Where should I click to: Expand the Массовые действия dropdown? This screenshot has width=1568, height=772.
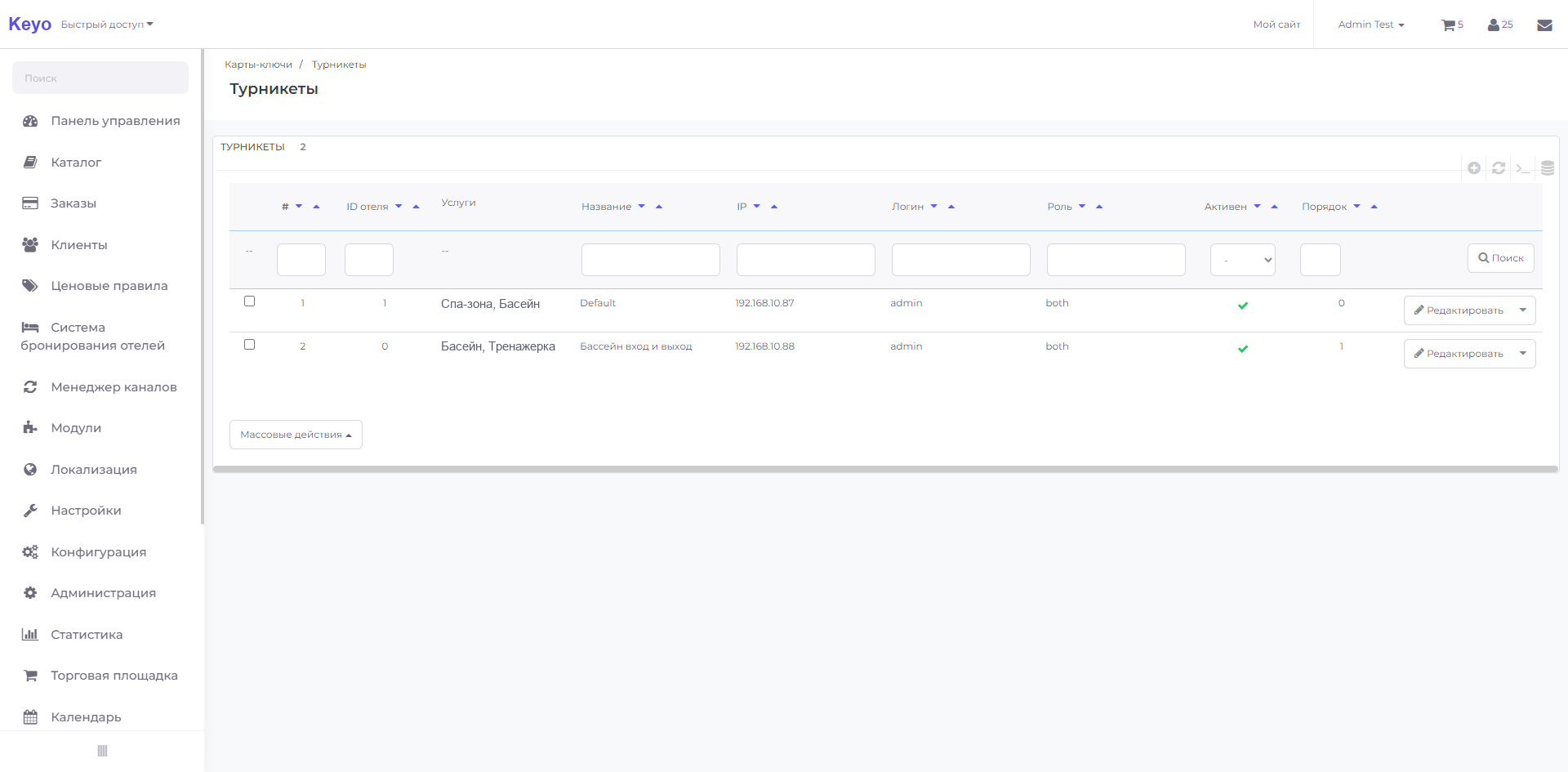296,435
